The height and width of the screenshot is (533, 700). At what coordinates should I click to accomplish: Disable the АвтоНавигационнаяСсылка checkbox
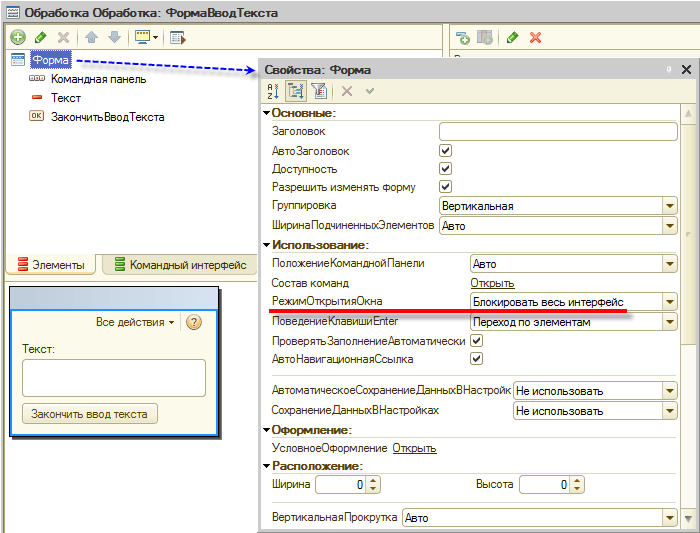[477, 359]
